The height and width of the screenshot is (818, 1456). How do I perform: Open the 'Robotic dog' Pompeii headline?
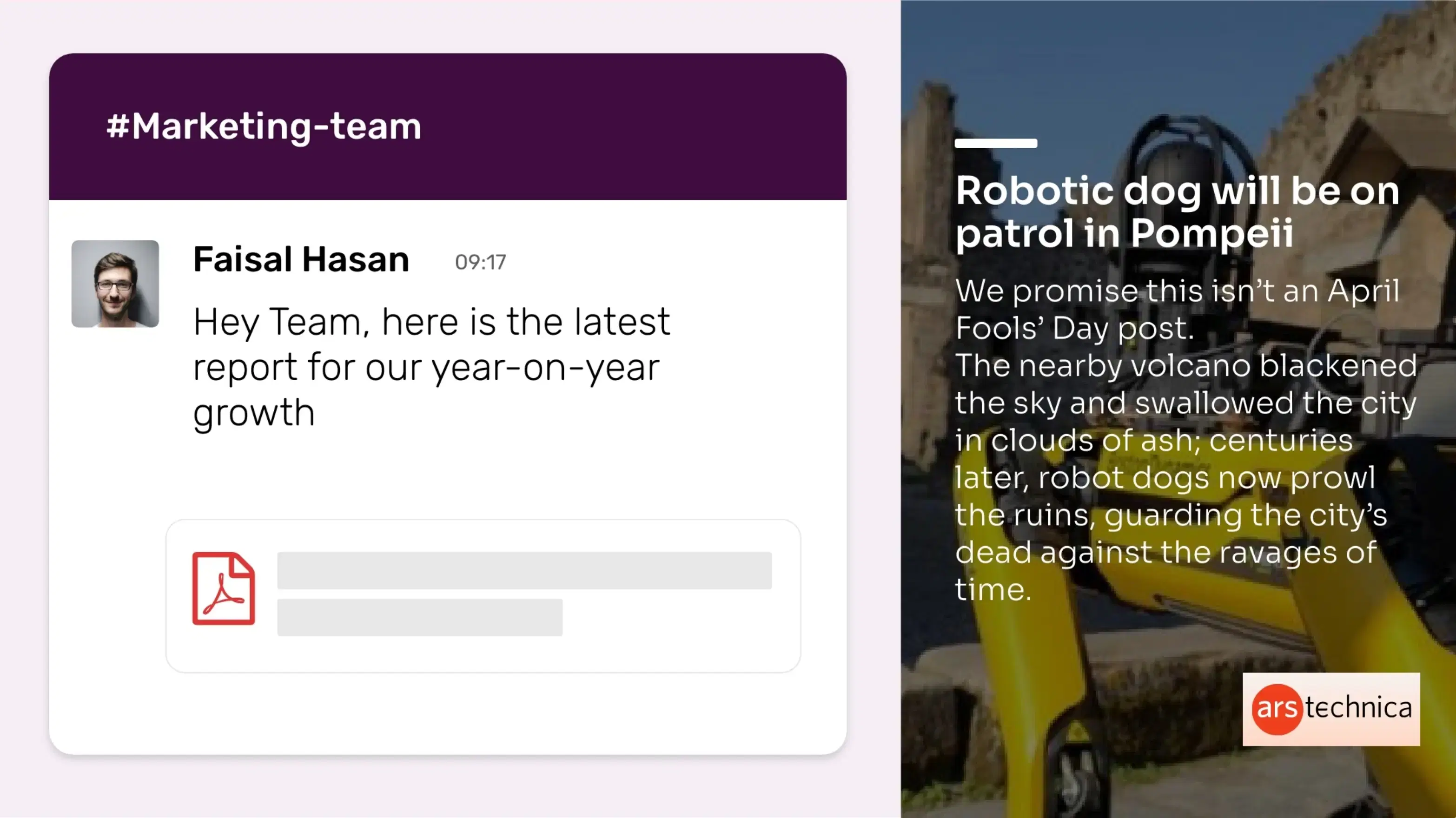(1178, 212)
